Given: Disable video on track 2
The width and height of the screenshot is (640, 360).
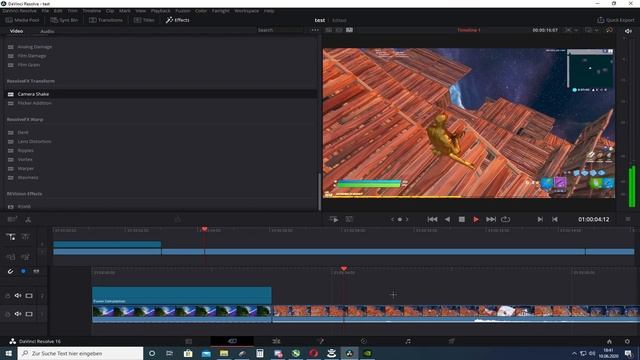Looking at the screenshot, I should [x=29, y=296].
